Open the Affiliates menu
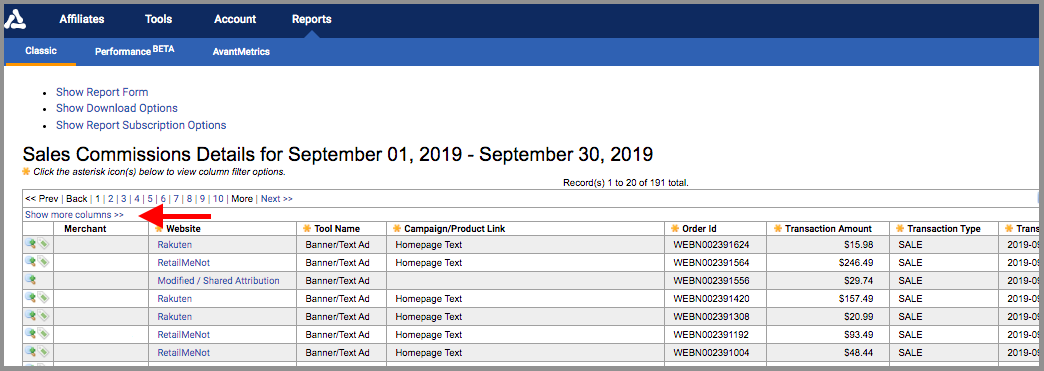Viewport: 1044px width, 371px height. pos(82,19)
